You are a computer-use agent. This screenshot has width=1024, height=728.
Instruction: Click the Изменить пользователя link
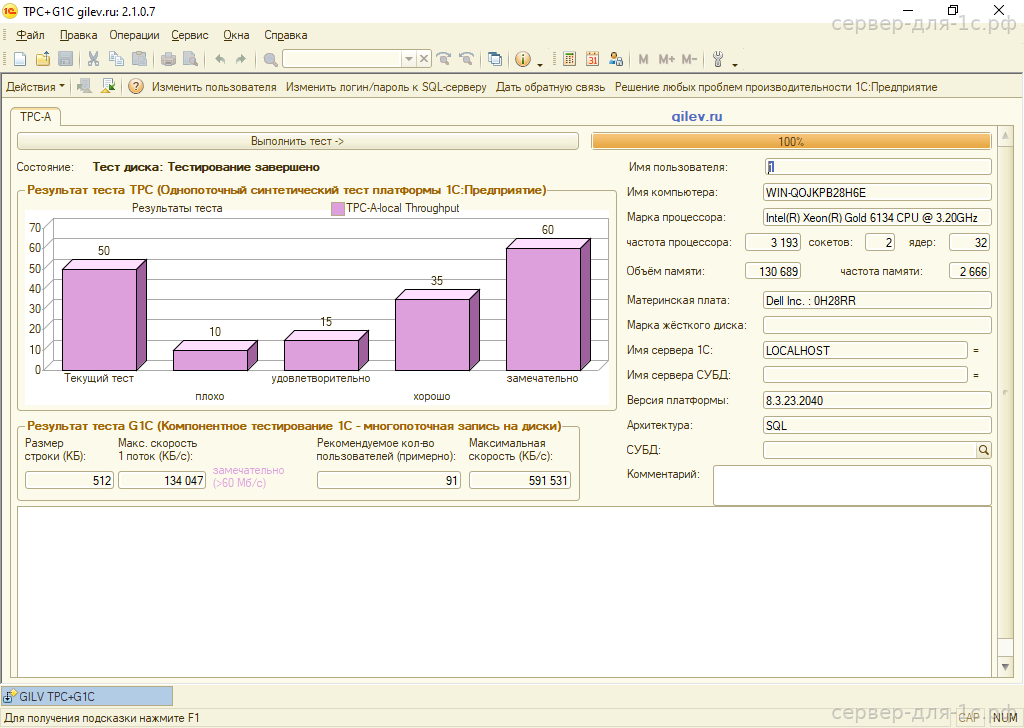[214, 87]
